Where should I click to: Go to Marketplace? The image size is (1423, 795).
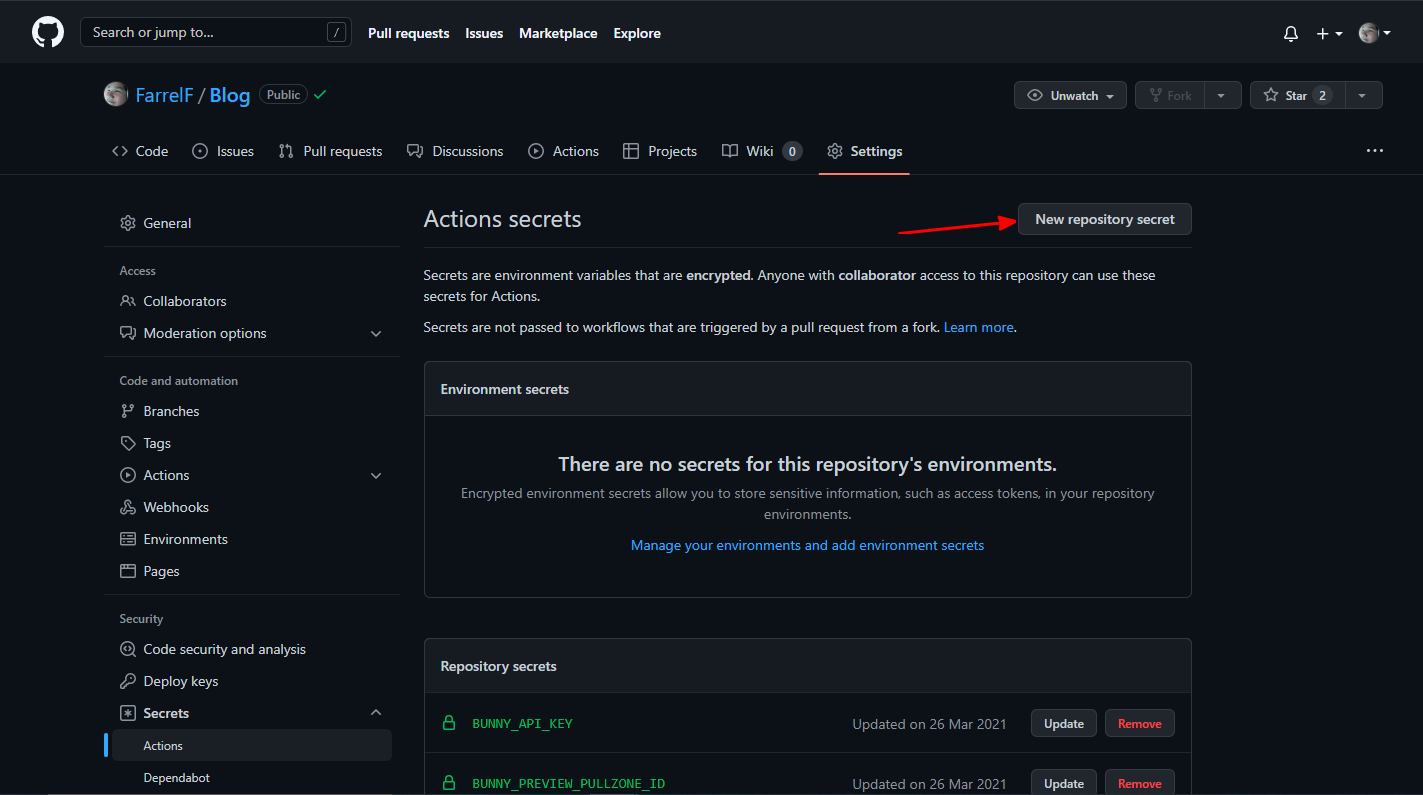coord(558,33)
